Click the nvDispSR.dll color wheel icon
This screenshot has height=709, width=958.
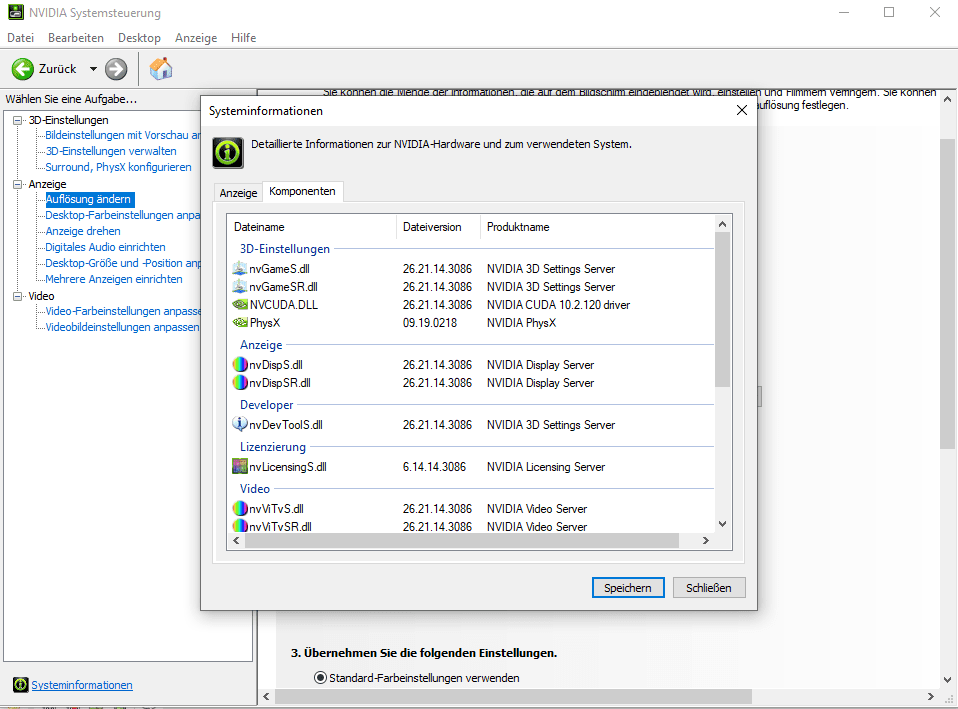click(x=240, y=383)
